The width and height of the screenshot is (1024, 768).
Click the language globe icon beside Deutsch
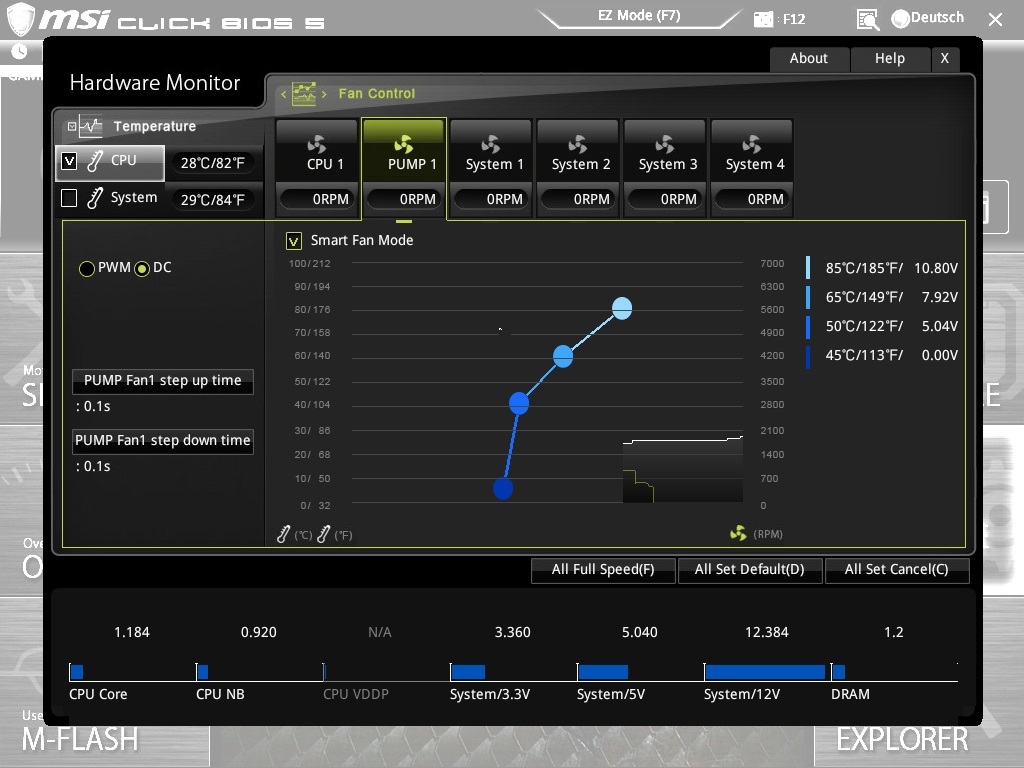pos(900,18)
